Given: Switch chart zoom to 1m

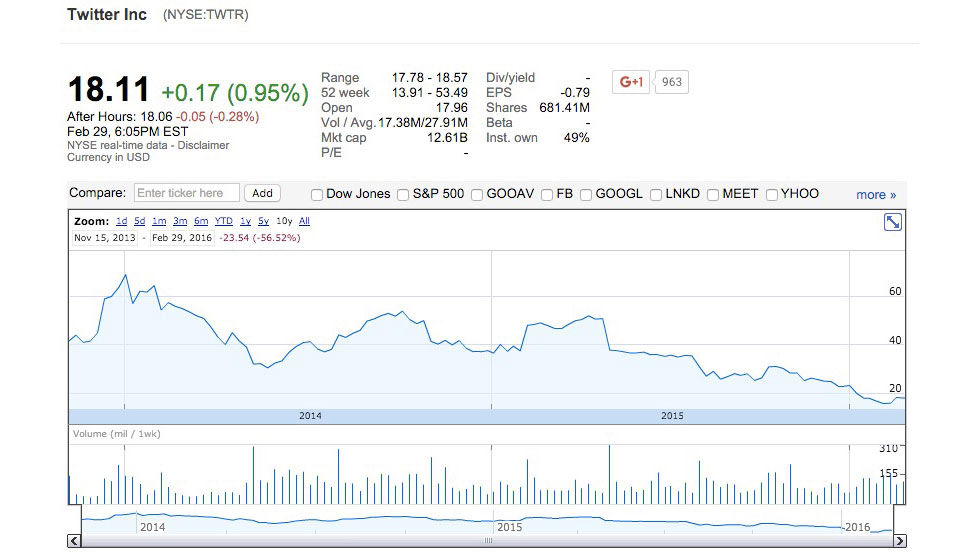Looking at the screenshot, I should coord(159,221).
